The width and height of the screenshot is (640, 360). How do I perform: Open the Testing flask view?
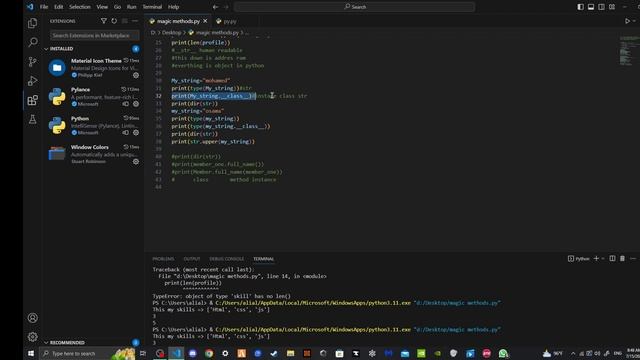(33, 119)
